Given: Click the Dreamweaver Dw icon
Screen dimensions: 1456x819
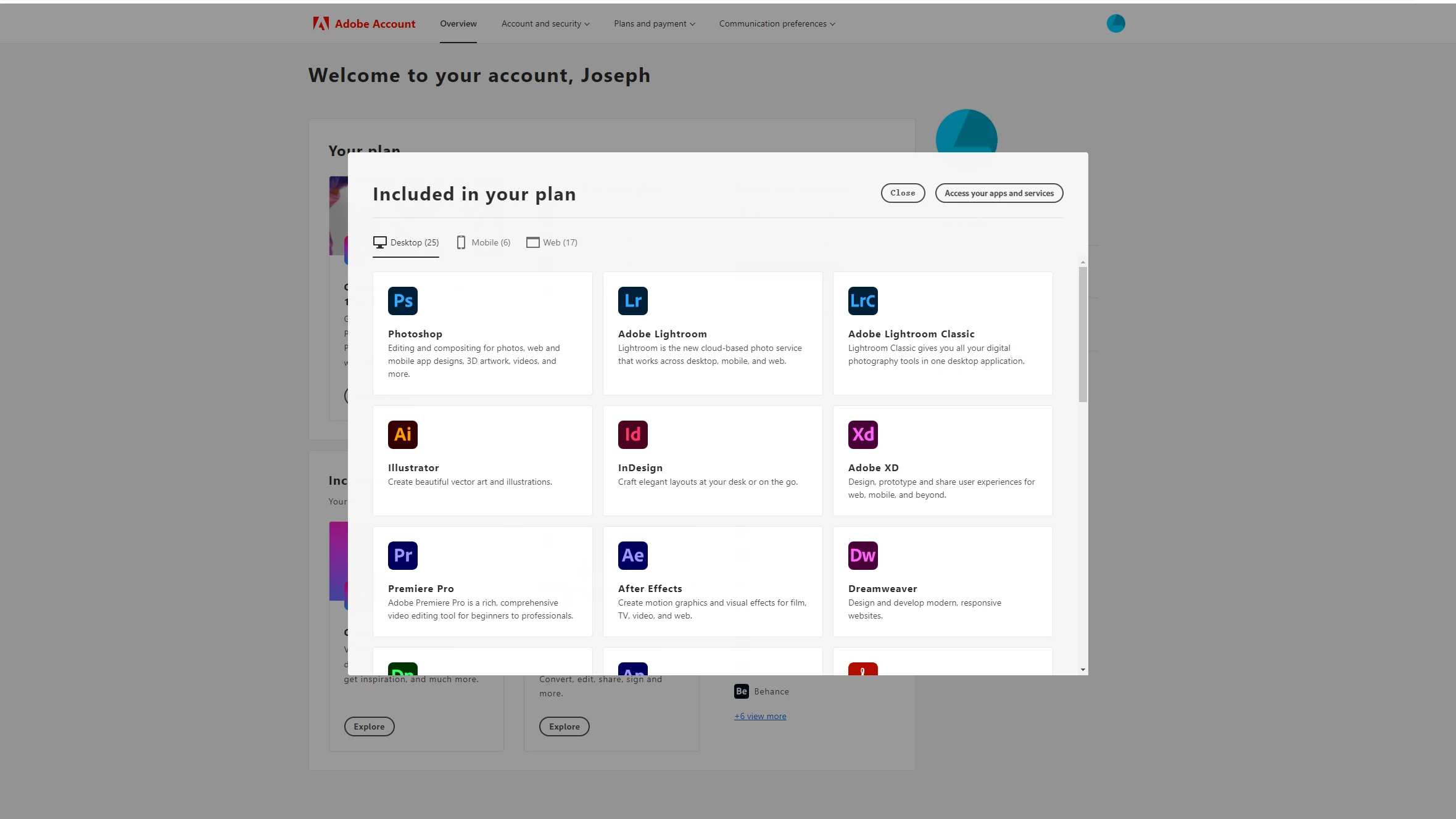Looking at the screenshot, I should click(862, 556).
